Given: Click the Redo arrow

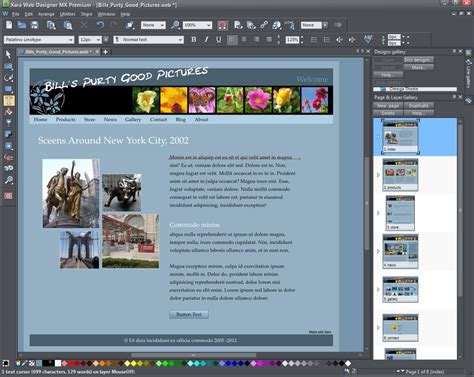Looking at the screenshot, I should coord(114,25).
